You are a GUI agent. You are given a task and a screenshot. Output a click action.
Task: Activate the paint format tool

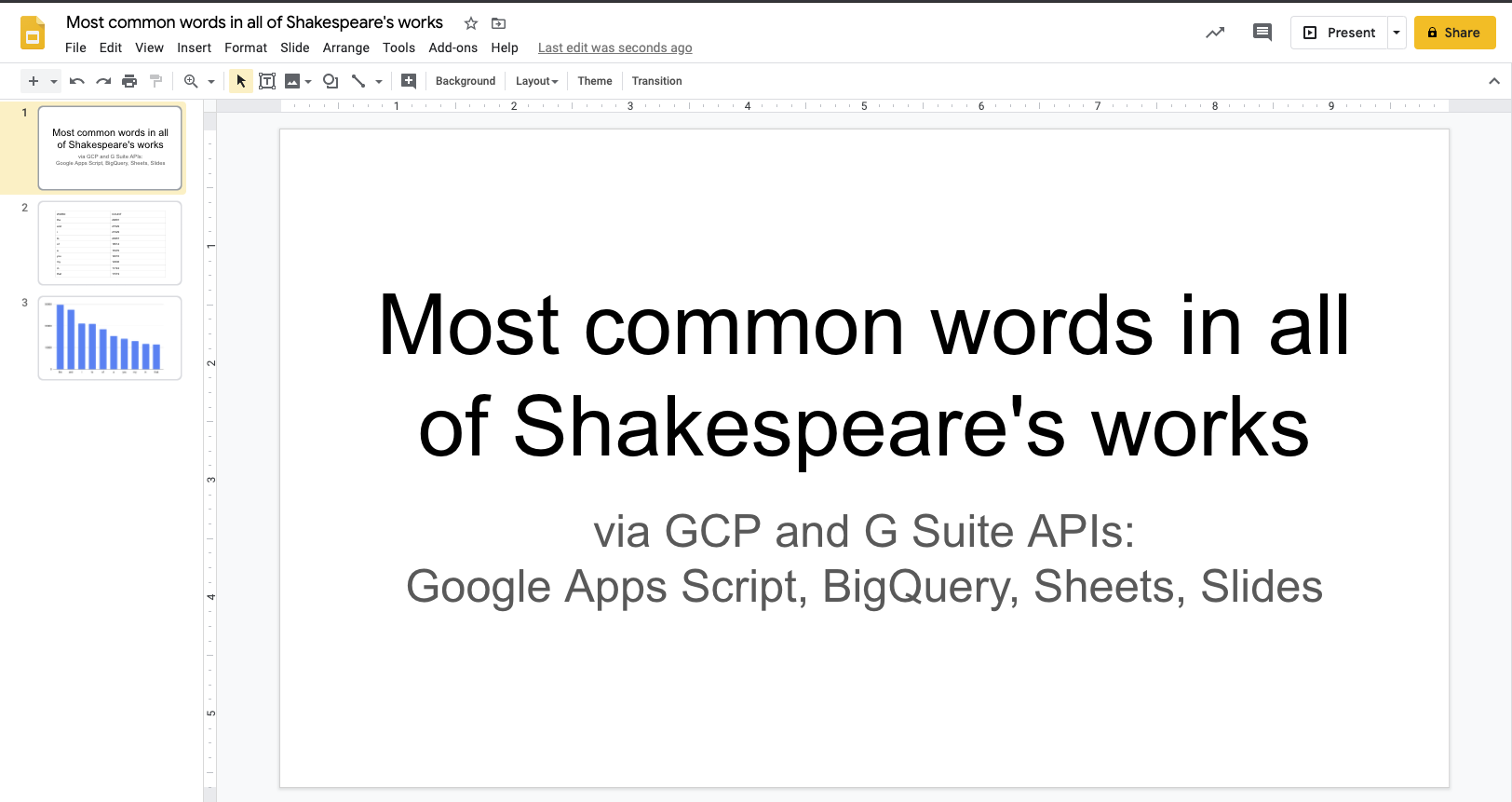point(155,81)
